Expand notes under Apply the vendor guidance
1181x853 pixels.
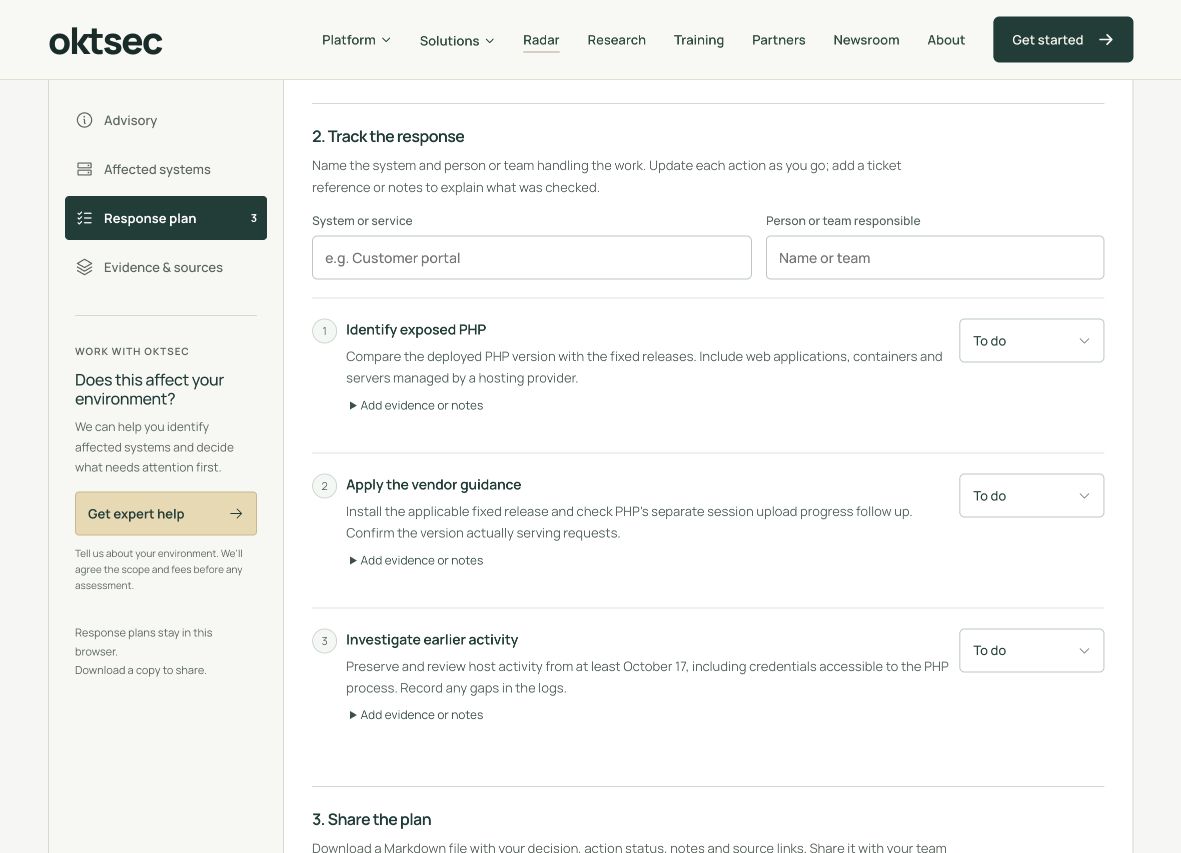pos(416,560)
